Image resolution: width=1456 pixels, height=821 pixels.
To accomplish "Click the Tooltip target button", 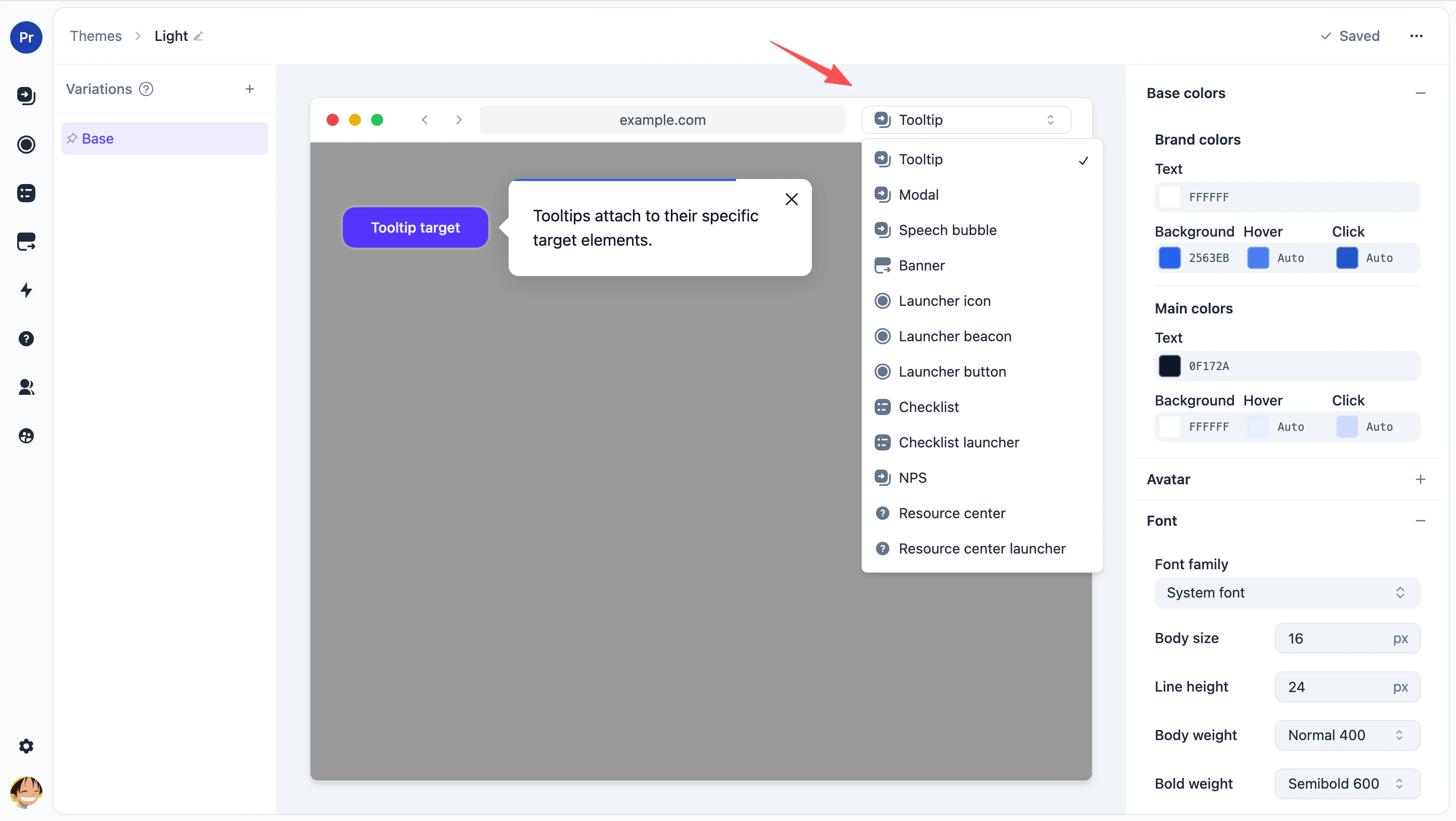I will (x=416, y=227).
